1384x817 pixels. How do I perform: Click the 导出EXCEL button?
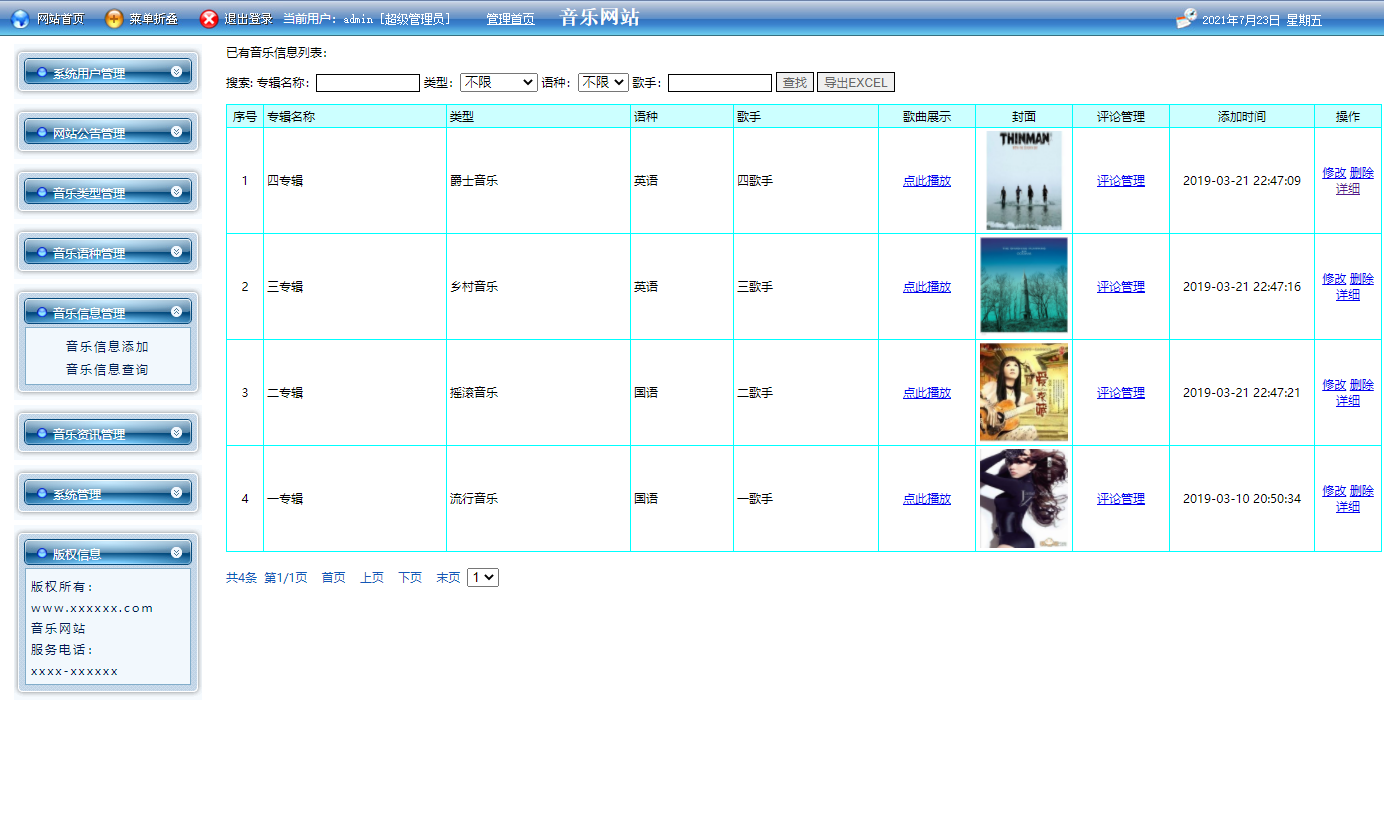click(x=855, y=82)
